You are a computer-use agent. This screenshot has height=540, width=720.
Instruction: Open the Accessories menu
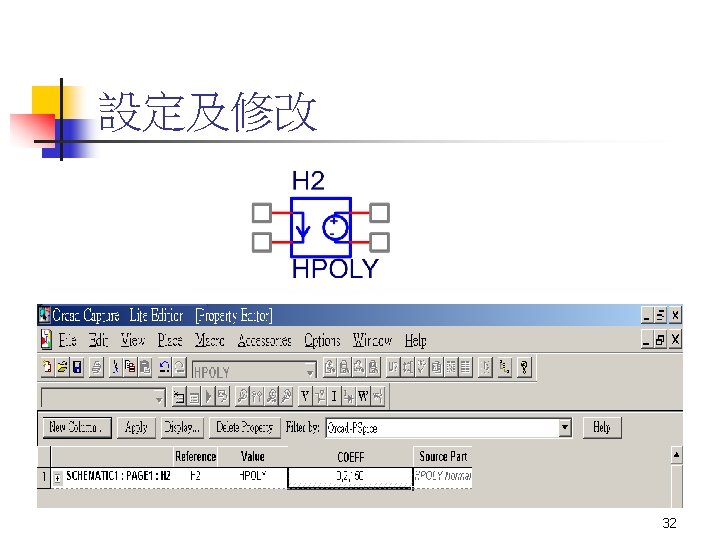coord(264,340)
